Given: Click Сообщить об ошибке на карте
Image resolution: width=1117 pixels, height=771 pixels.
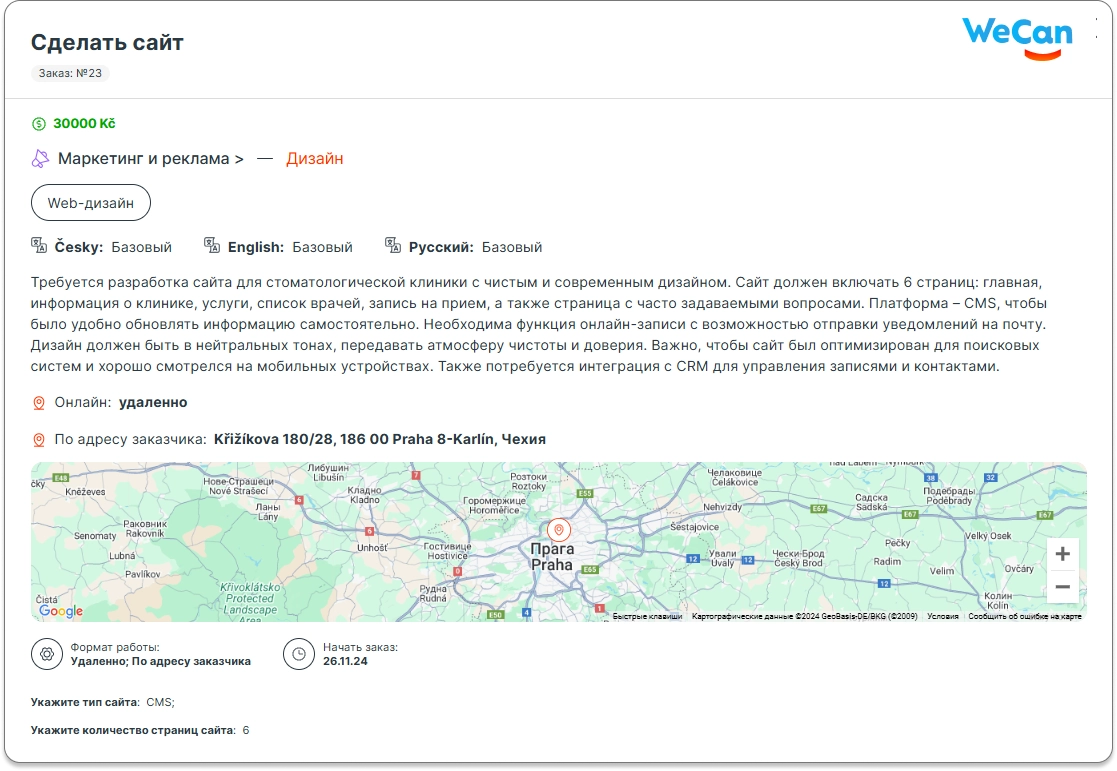Looking at the screenshot, I should click(1024, 616).
